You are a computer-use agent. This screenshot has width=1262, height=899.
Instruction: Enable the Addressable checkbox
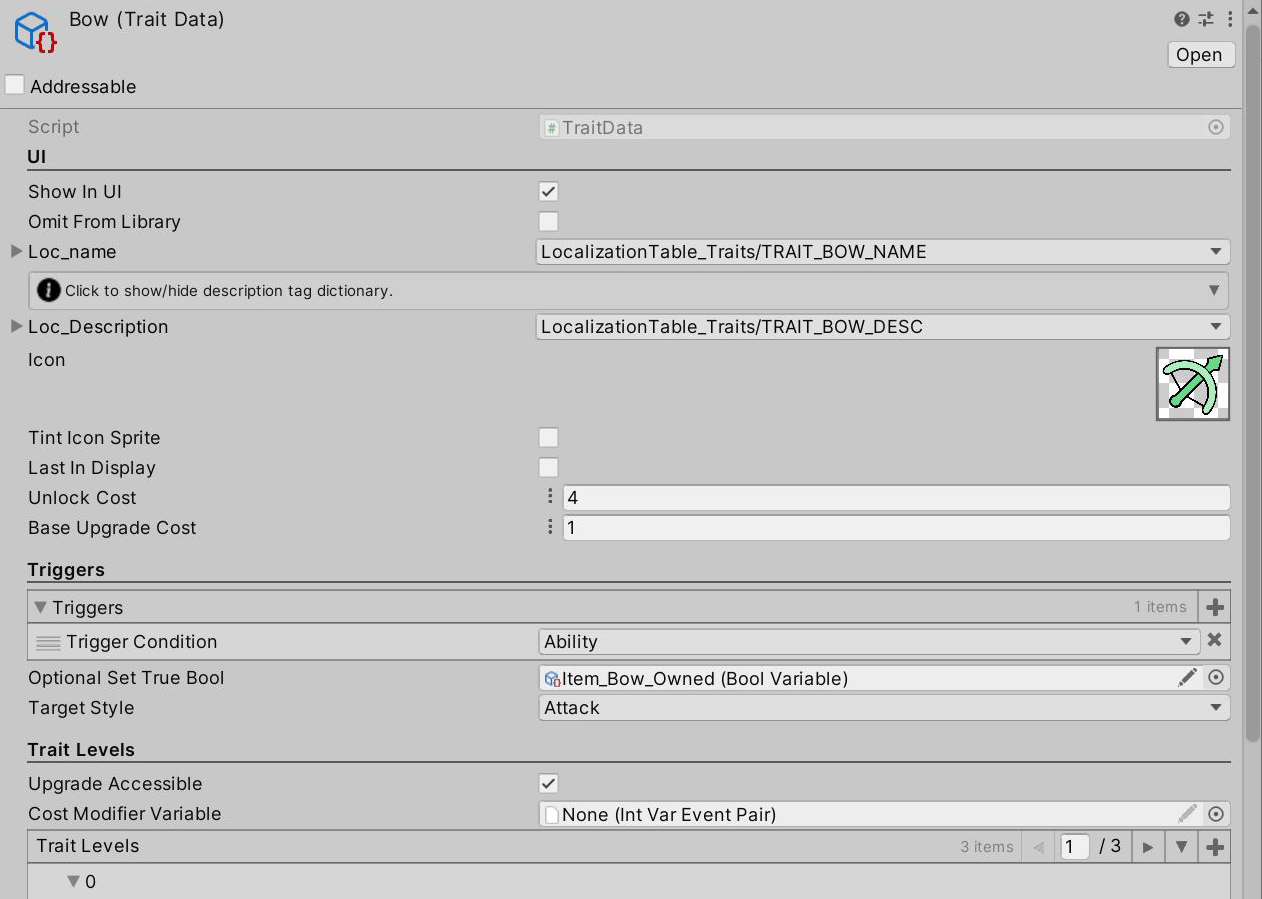[x=15, y=86]
